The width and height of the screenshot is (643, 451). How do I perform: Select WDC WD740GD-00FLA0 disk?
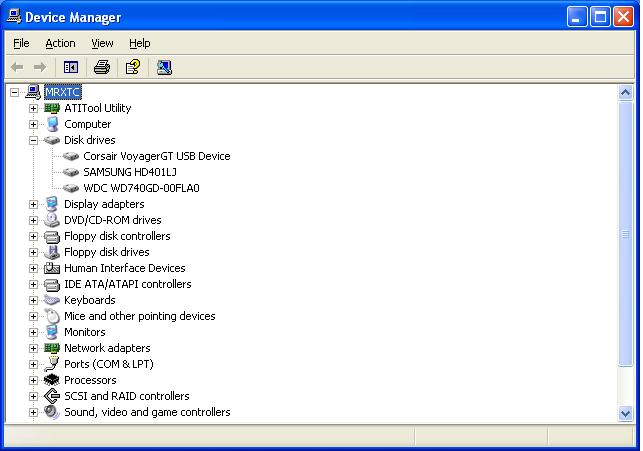pyautogui.click(x=141, y=188)
